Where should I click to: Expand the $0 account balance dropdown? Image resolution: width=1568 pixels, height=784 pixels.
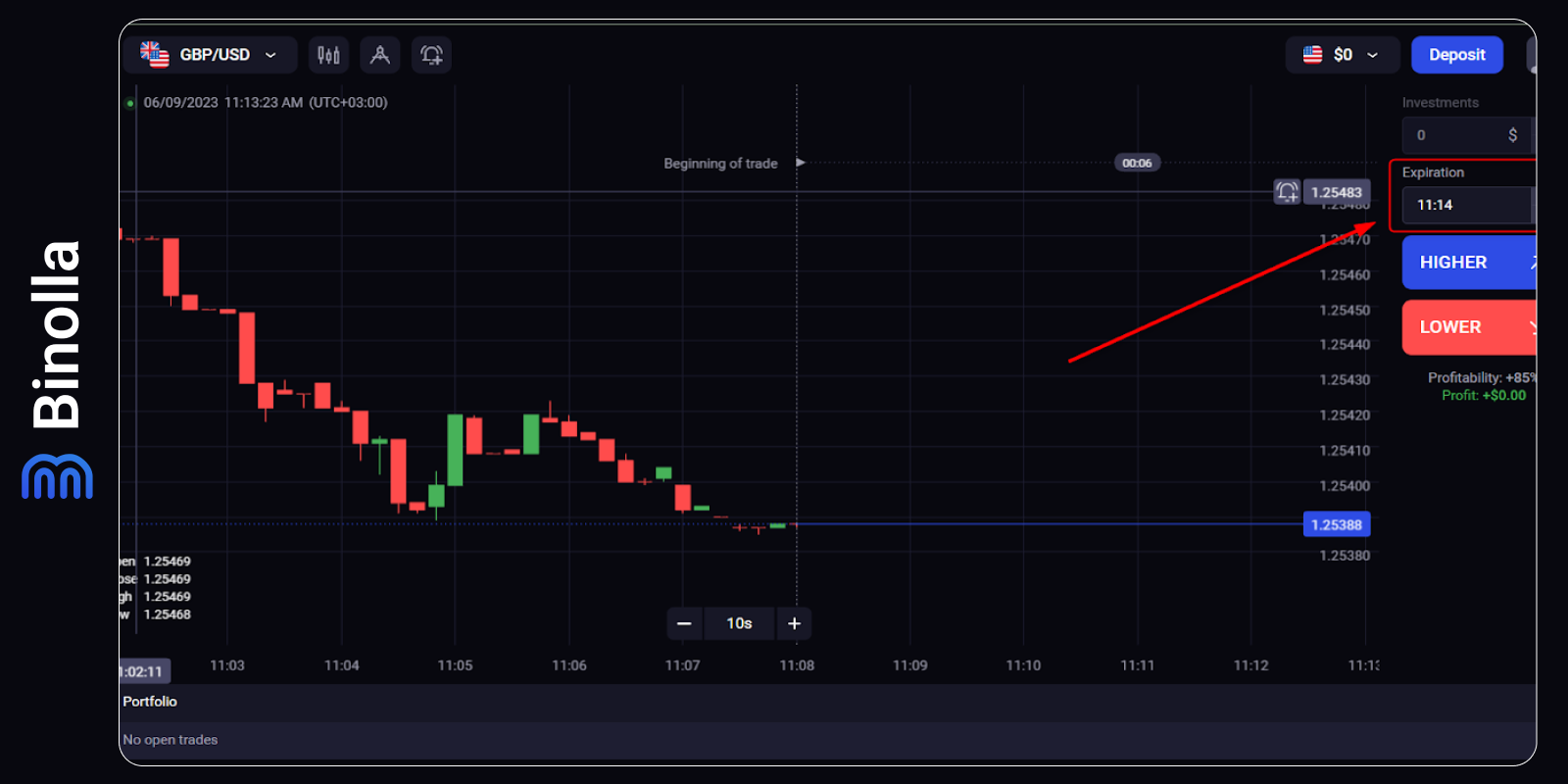1372,55
